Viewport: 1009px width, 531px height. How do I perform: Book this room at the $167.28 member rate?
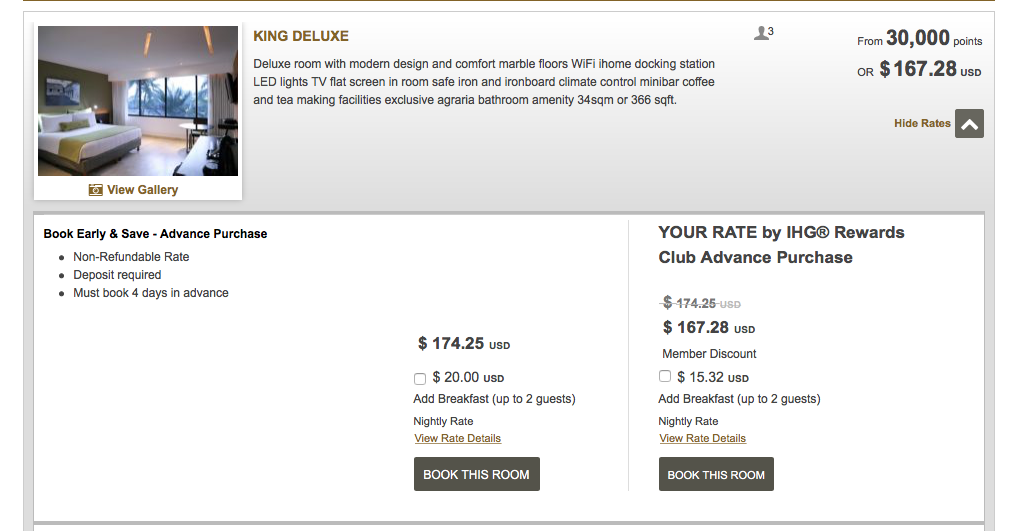(x=716, y=474)
